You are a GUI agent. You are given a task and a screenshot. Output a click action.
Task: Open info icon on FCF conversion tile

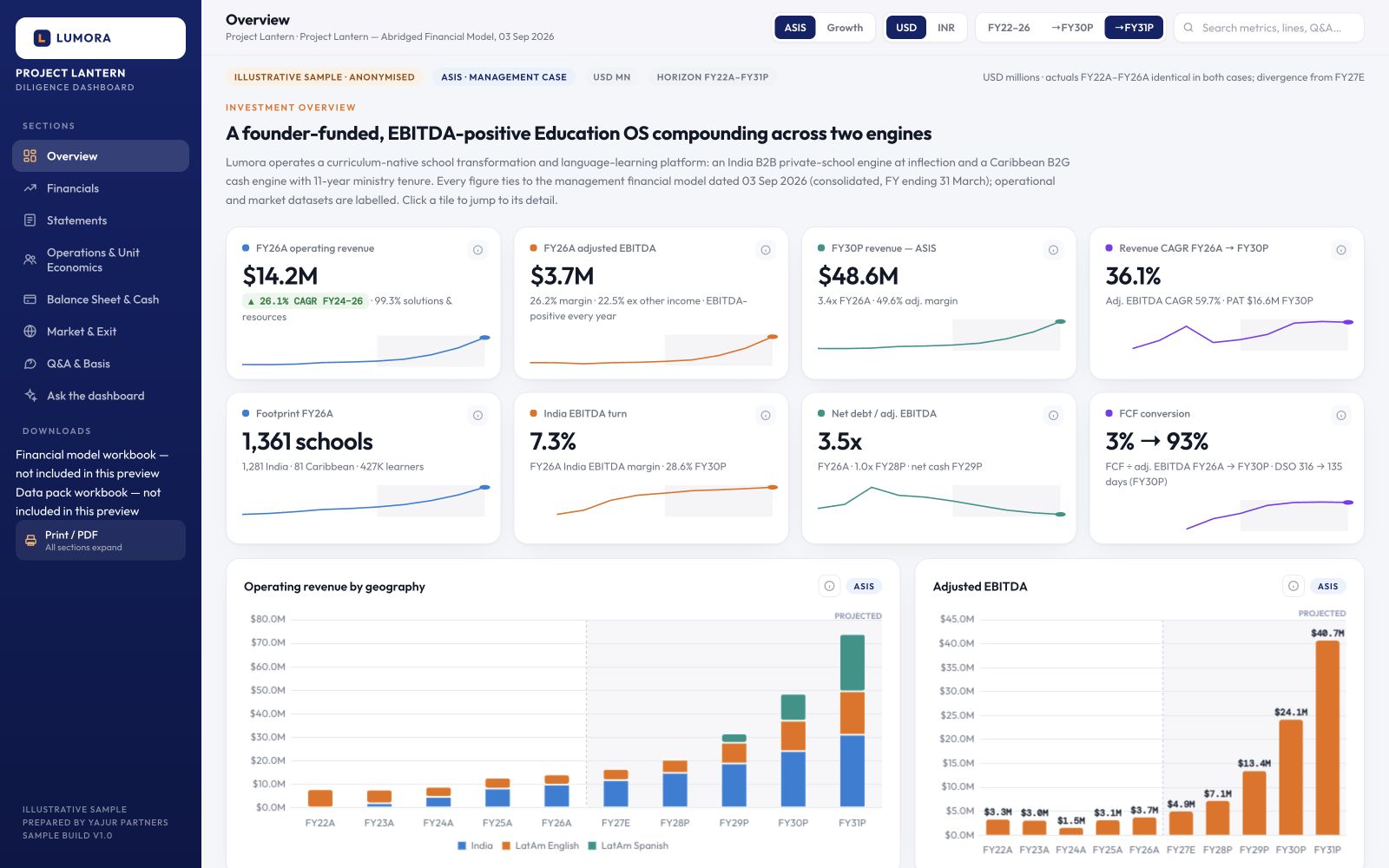(x=1341, y=416)
